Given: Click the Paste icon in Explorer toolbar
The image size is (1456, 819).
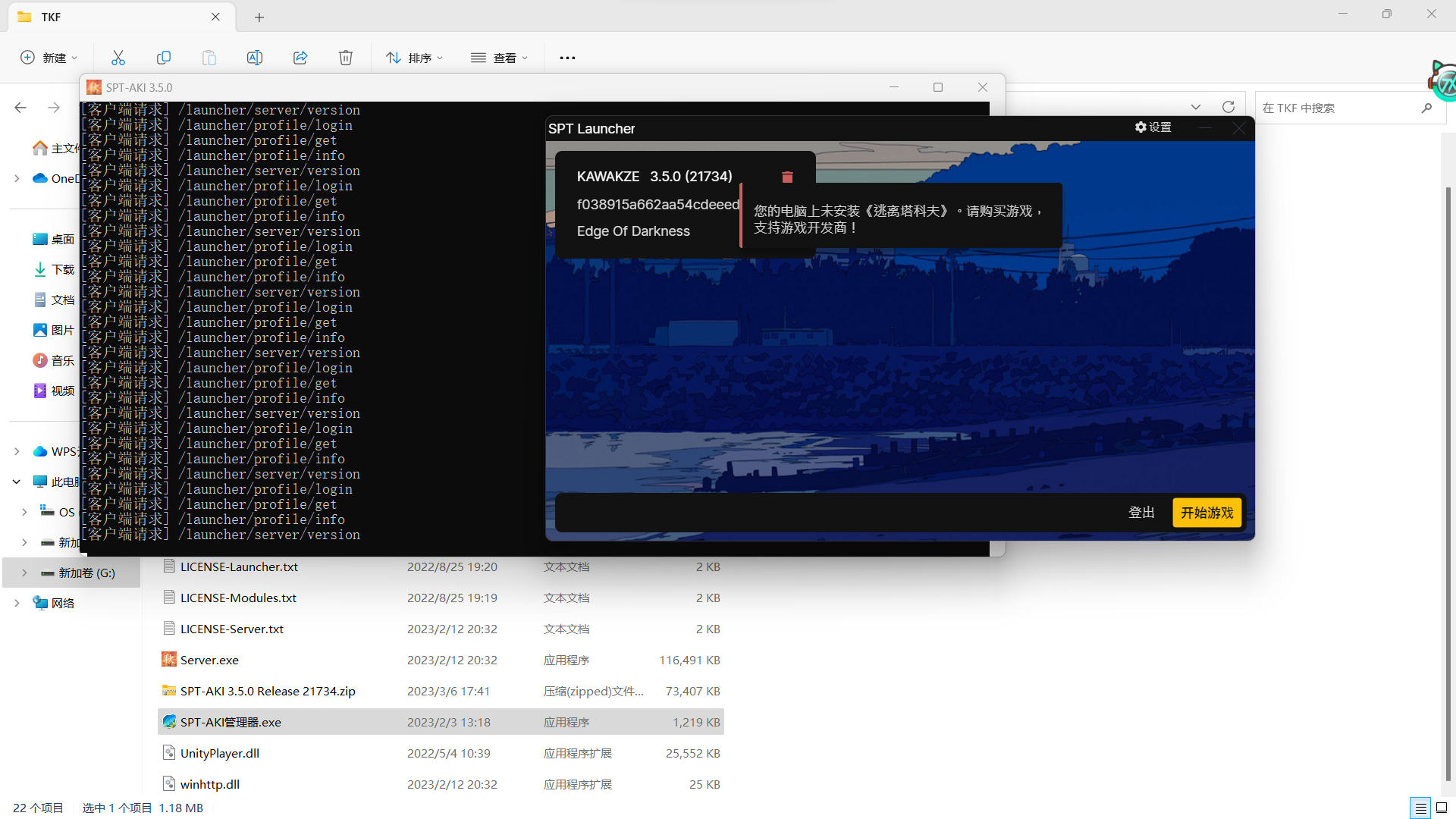Looking at the screenshot, I should tap(209, 58).
